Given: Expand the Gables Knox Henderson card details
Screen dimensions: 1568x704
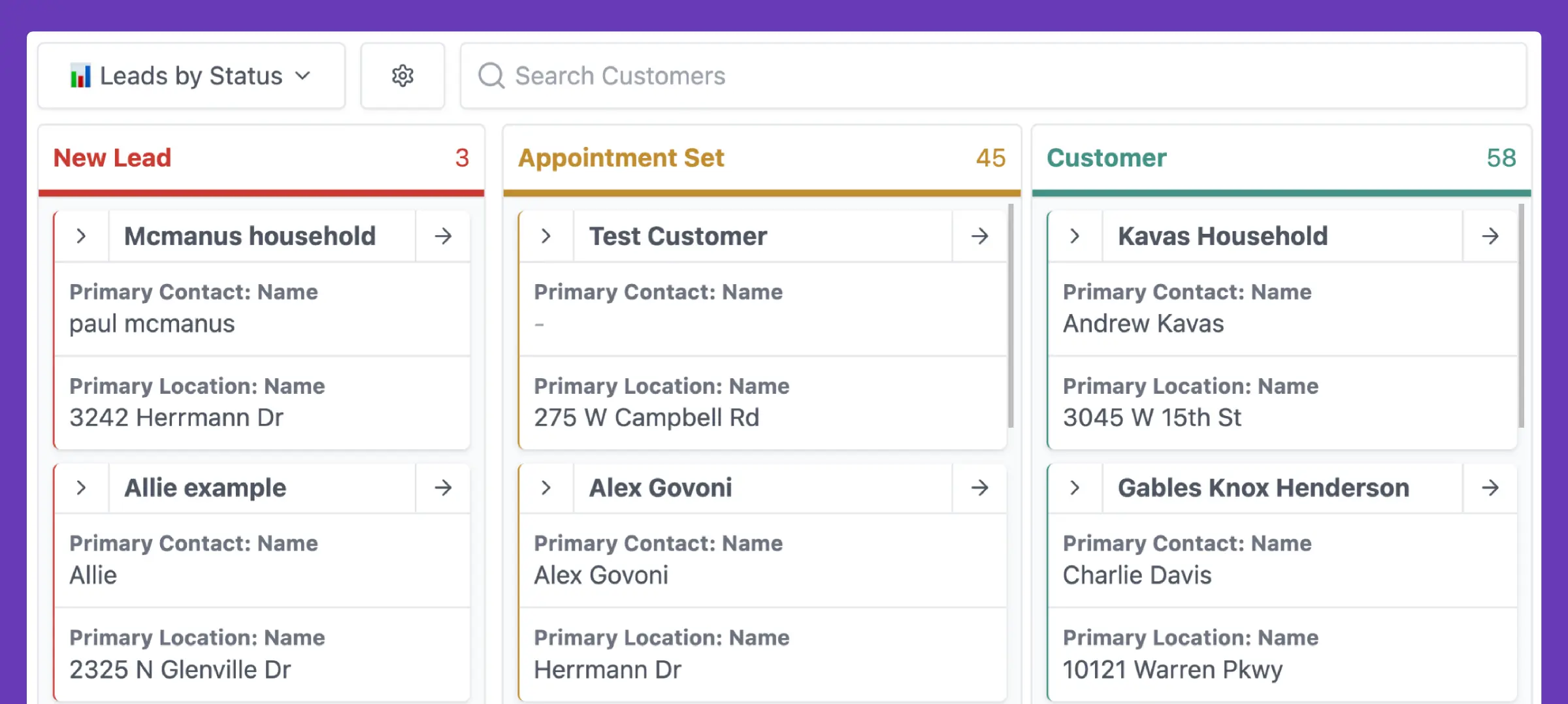Looking at the screenshot, I should point(1075,487).
